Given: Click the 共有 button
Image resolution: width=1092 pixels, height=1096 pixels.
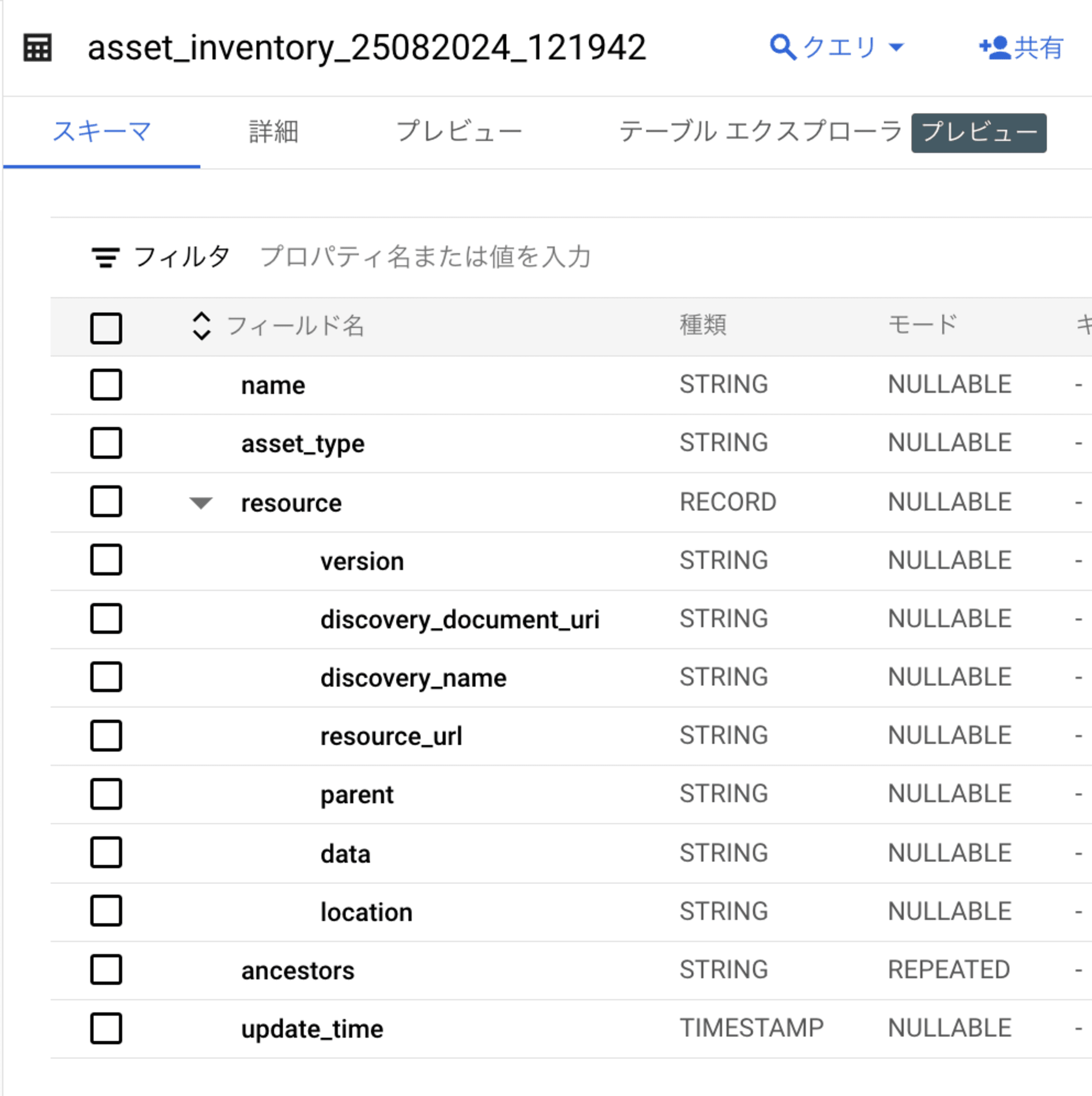Looking at the screenshot, I should pyautogui.click(x=1022, y=48).
